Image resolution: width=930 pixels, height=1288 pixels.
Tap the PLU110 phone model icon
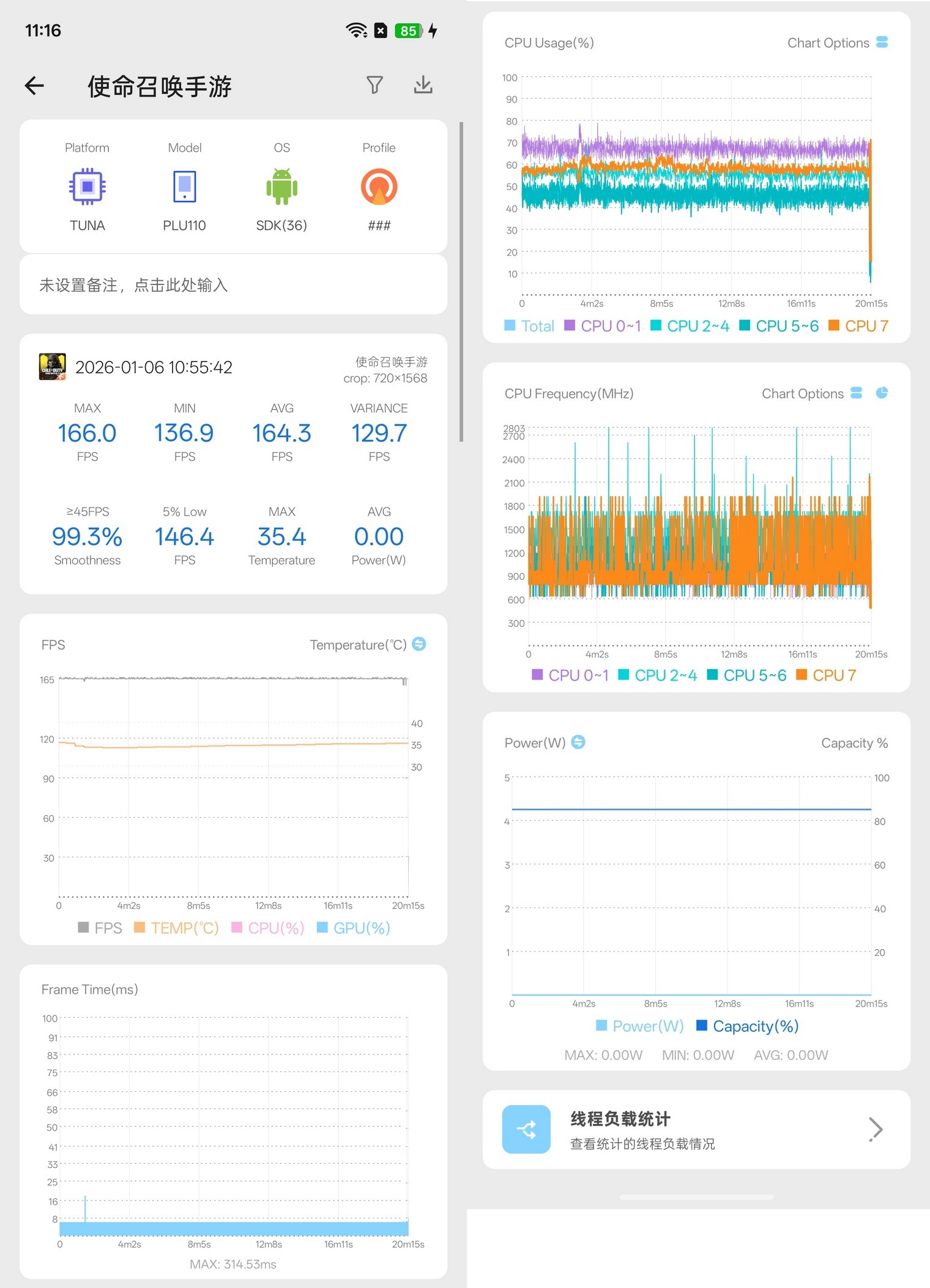tap(184, 187)
